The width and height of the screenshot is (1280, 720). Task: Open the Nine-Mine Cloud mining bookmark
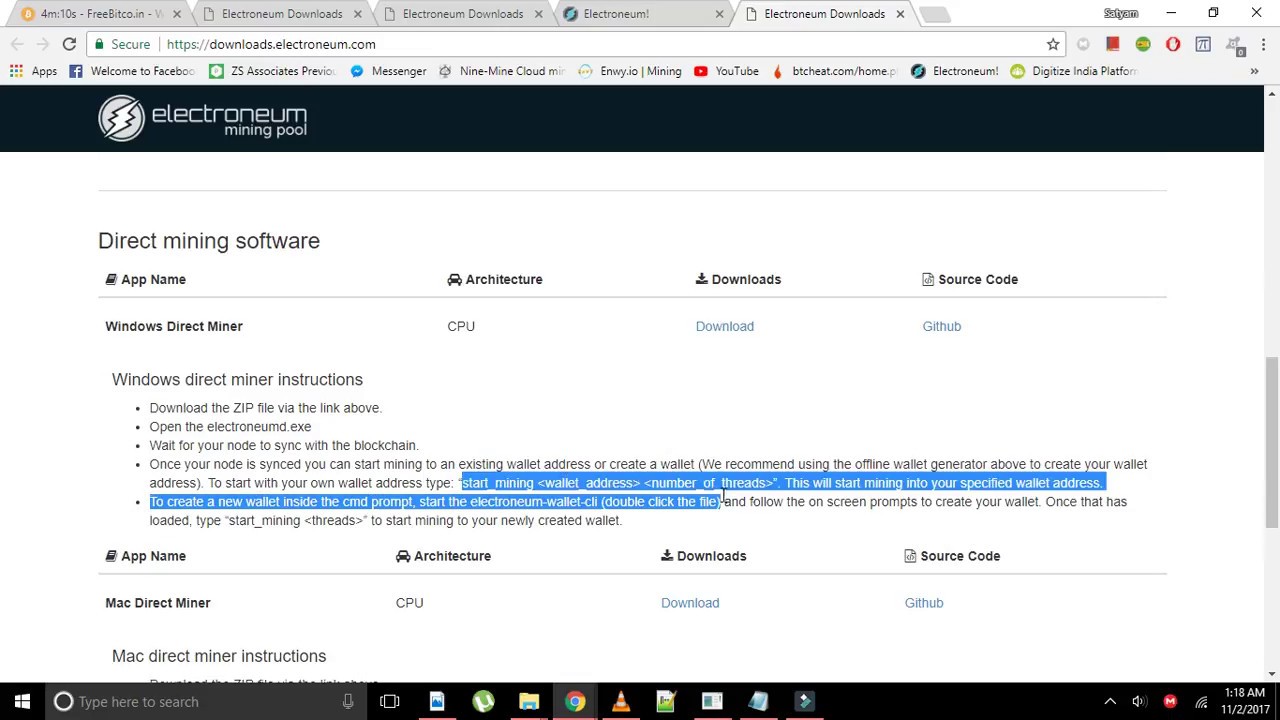coord(501,71)
